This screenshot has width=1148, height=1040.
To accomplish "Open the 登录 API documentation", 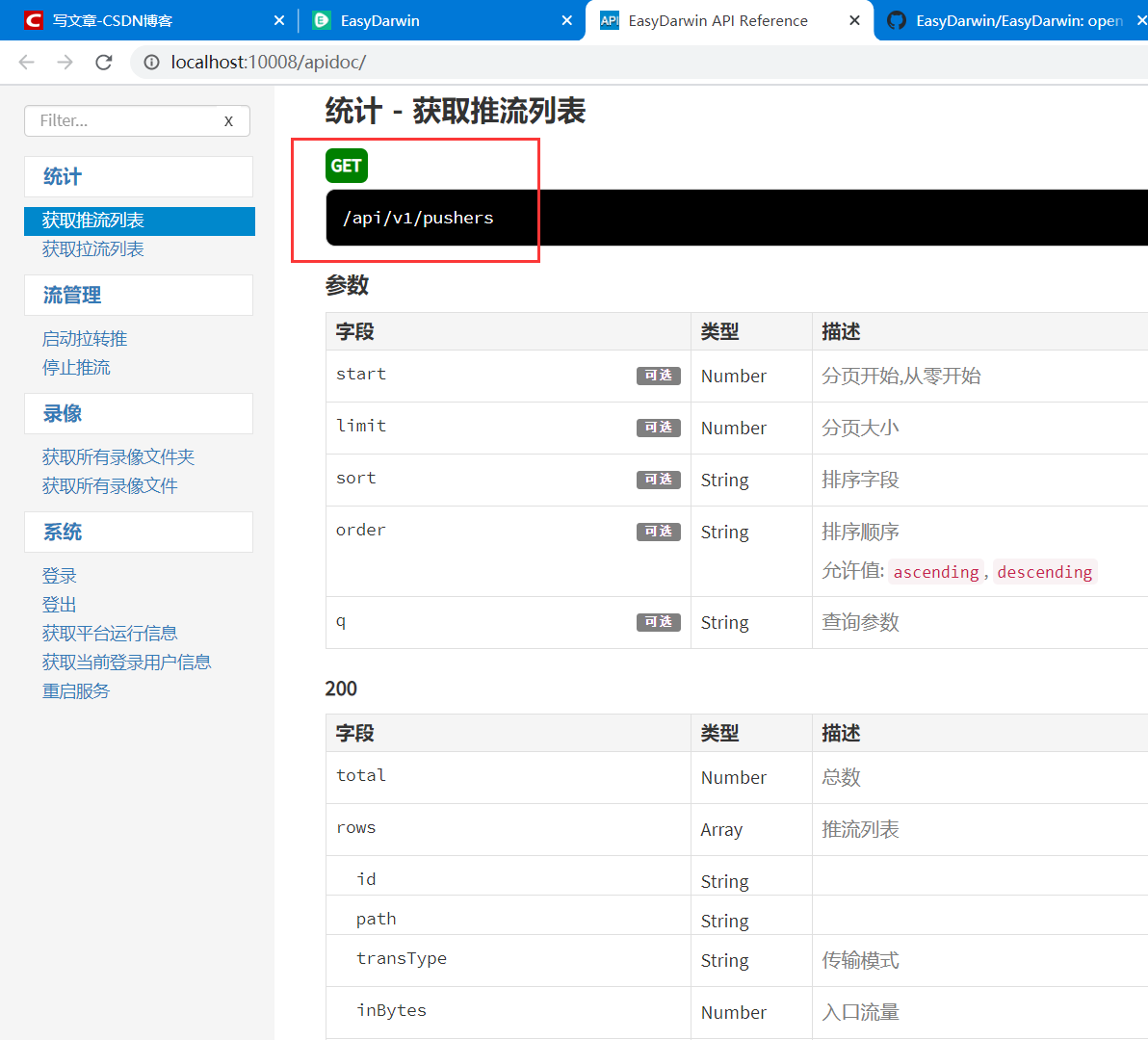I will (x=59, y=575).
